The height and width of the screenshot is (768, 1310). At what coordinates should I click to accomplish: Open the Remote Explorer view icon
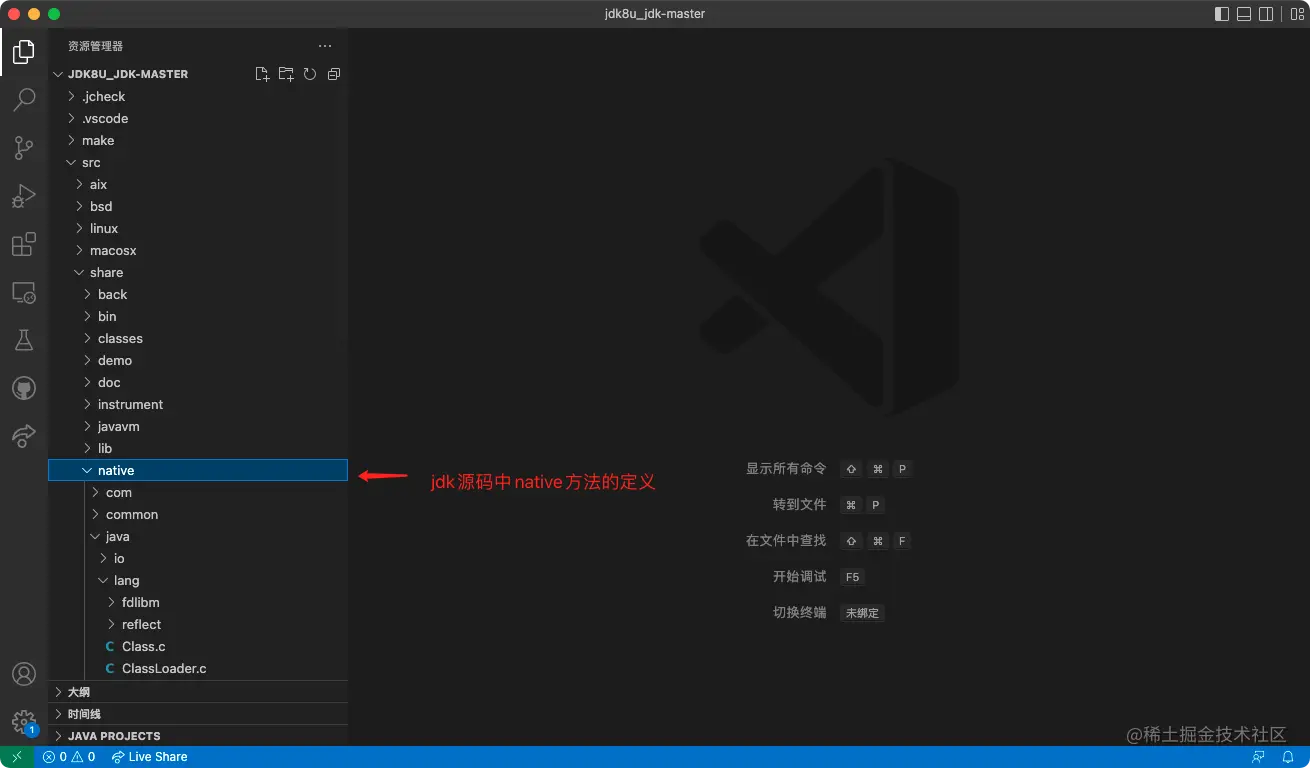(24, 292)
